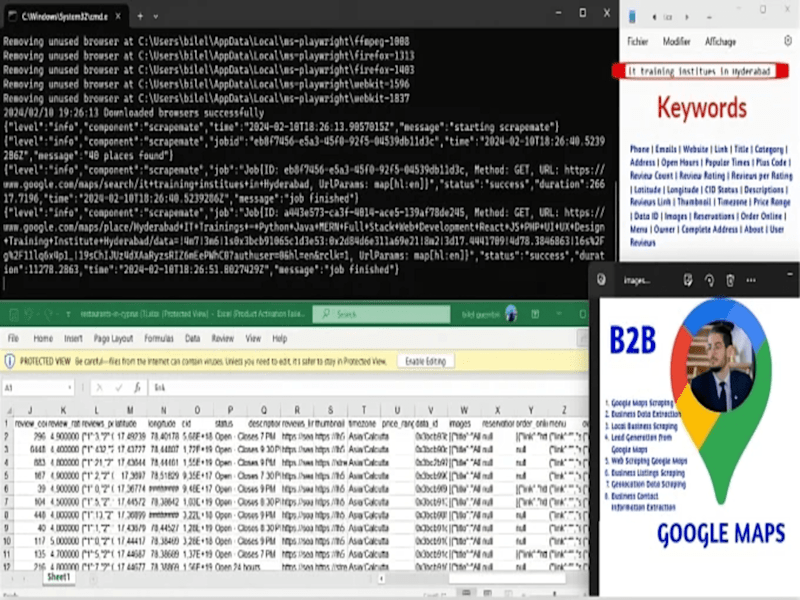800x600 pixels.
Task: Switch to Normal view in status bar
Action: click(x=466, y=593)
